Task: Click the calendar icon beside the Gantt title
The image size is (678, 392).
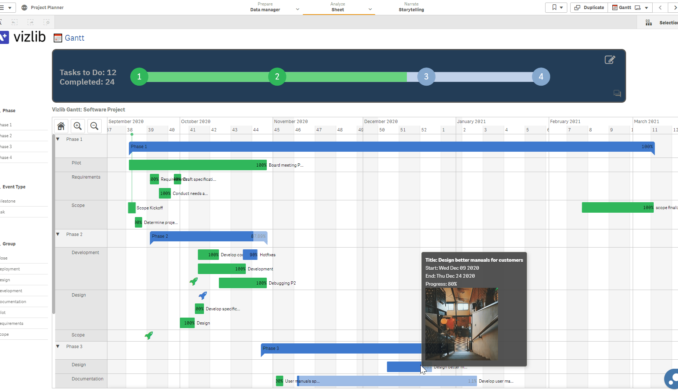Action: coord(58,38)
